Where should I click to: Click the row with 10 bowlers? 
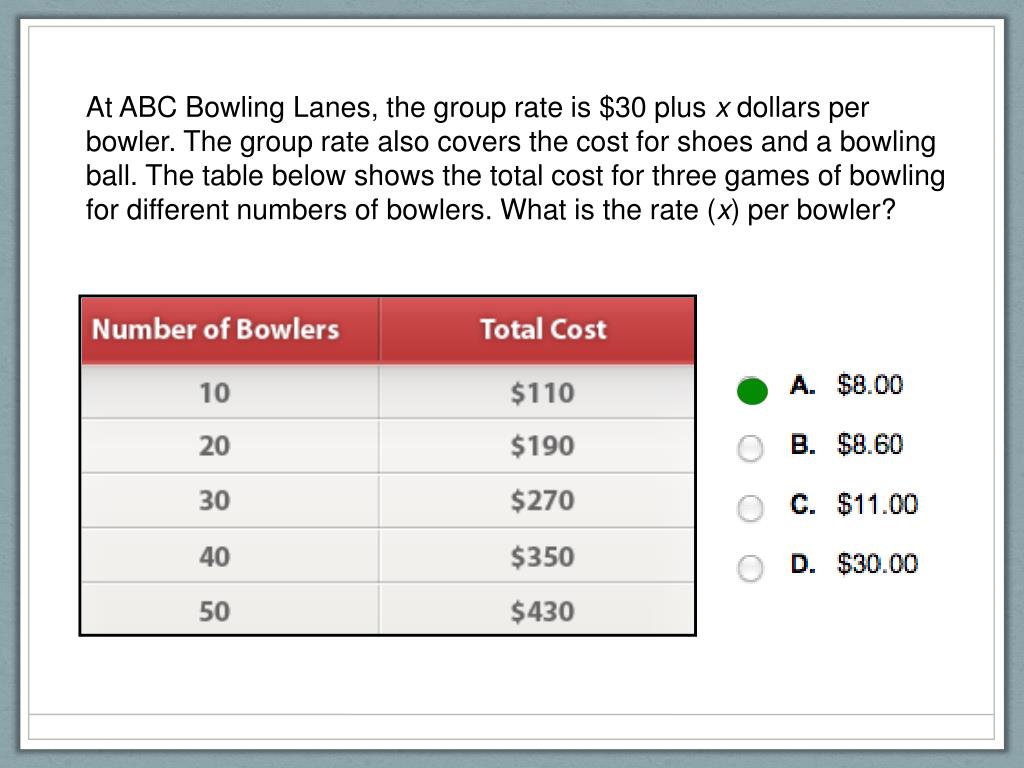coord(388,392)
